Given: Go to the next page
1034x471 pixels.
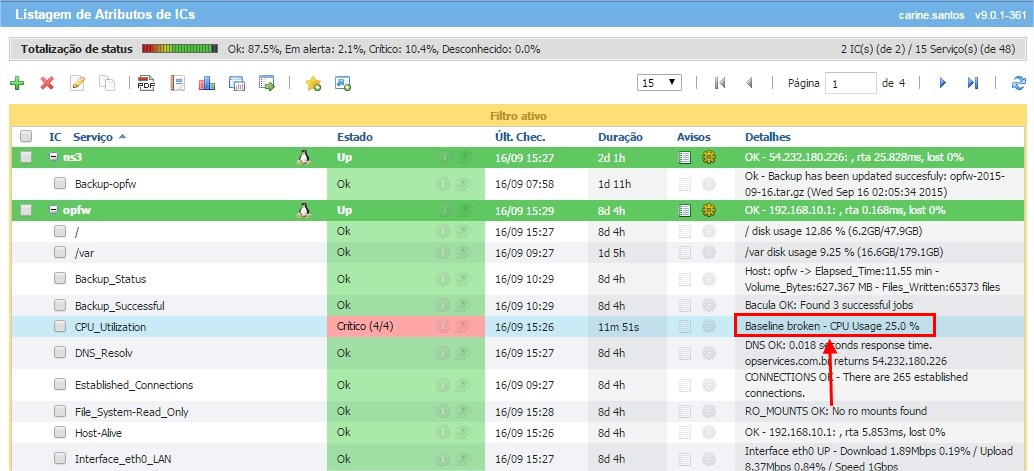Looking at the screenshot, I should coord(942,83).
